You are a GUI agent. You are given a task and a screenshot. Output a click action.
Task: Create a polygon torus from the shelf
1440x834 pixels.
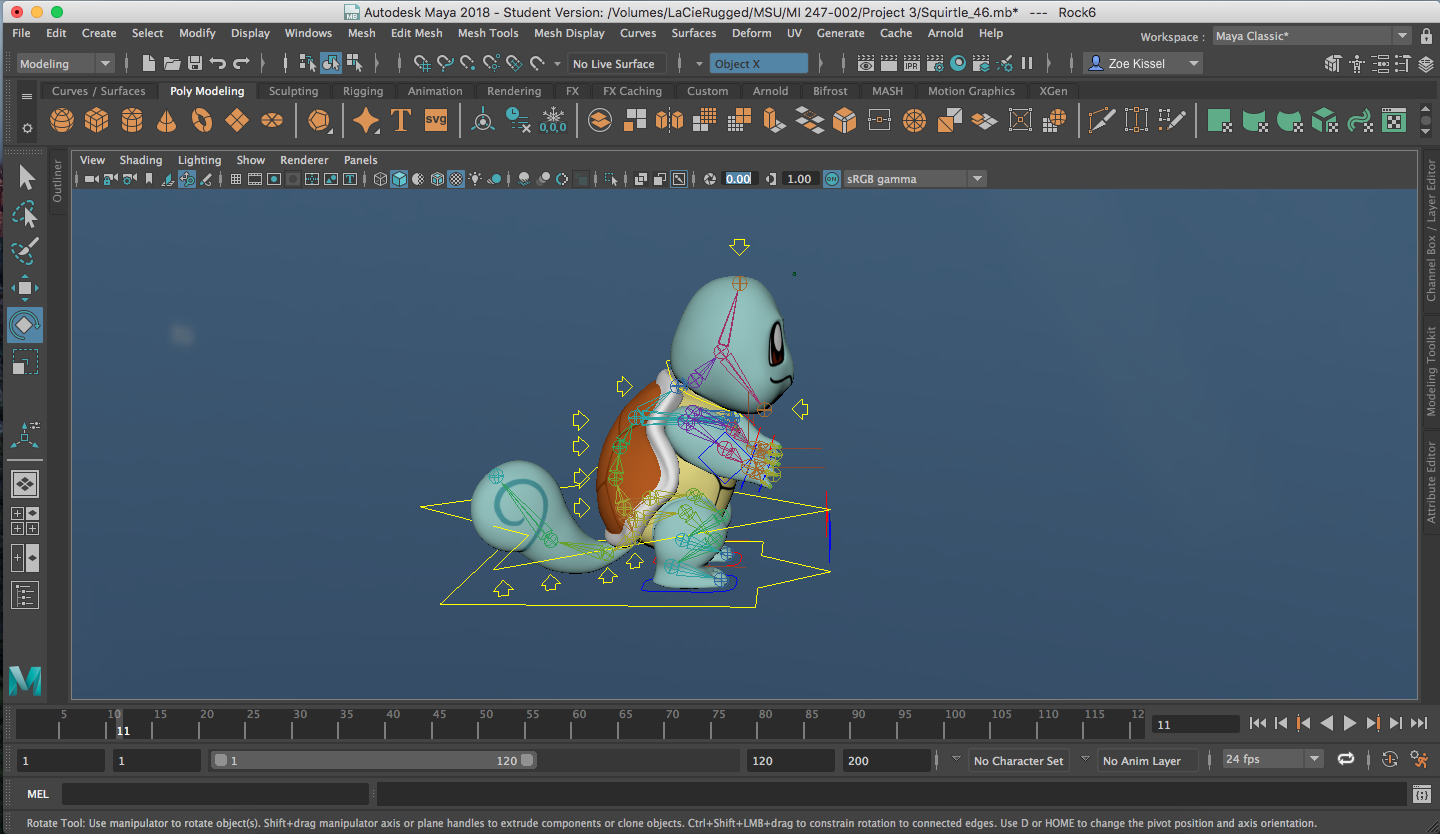[202, 121]
